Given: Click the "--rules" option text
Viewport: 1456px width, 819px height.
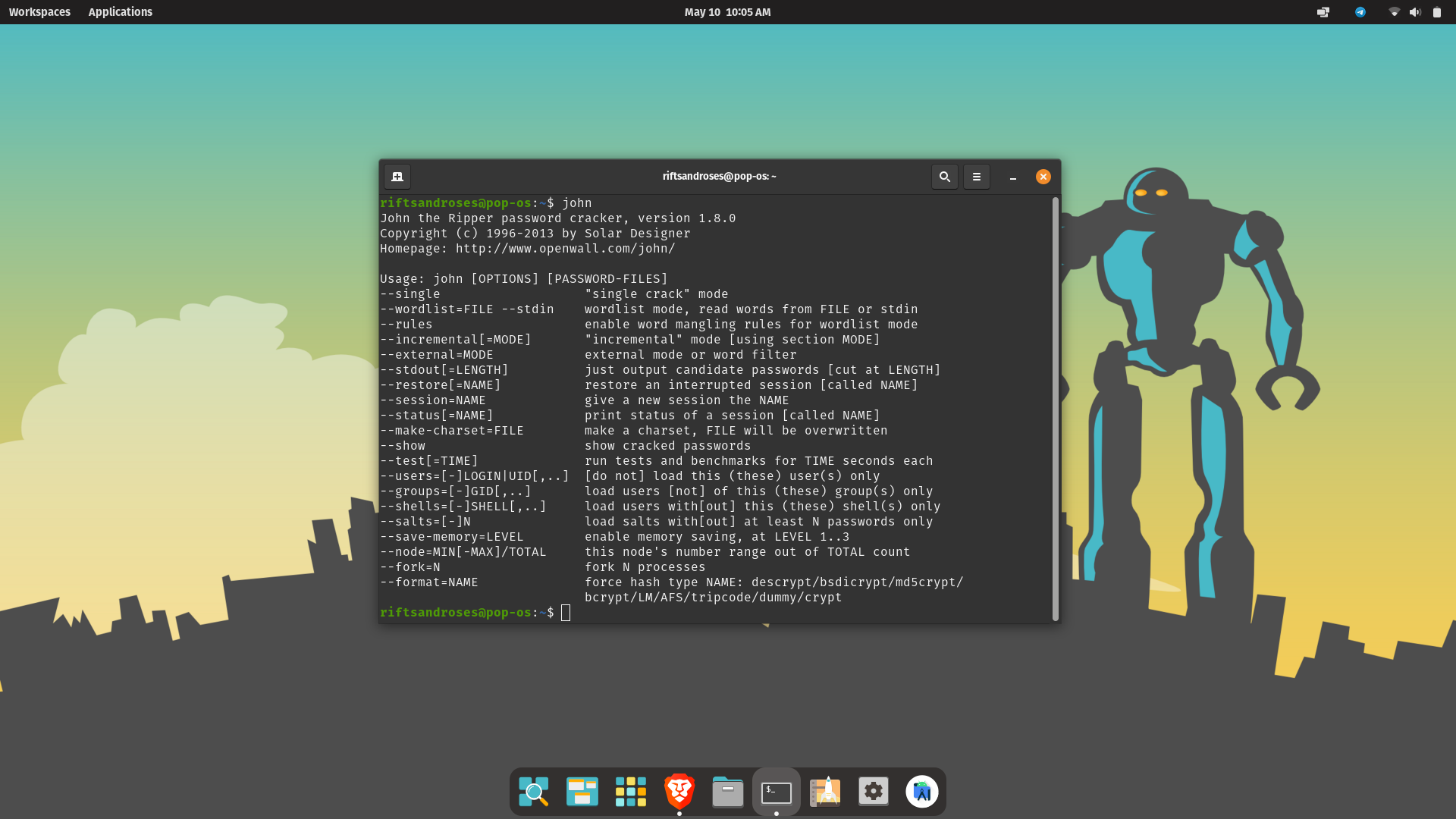Looking at the screenshot, I should click(x=406, y=325).
